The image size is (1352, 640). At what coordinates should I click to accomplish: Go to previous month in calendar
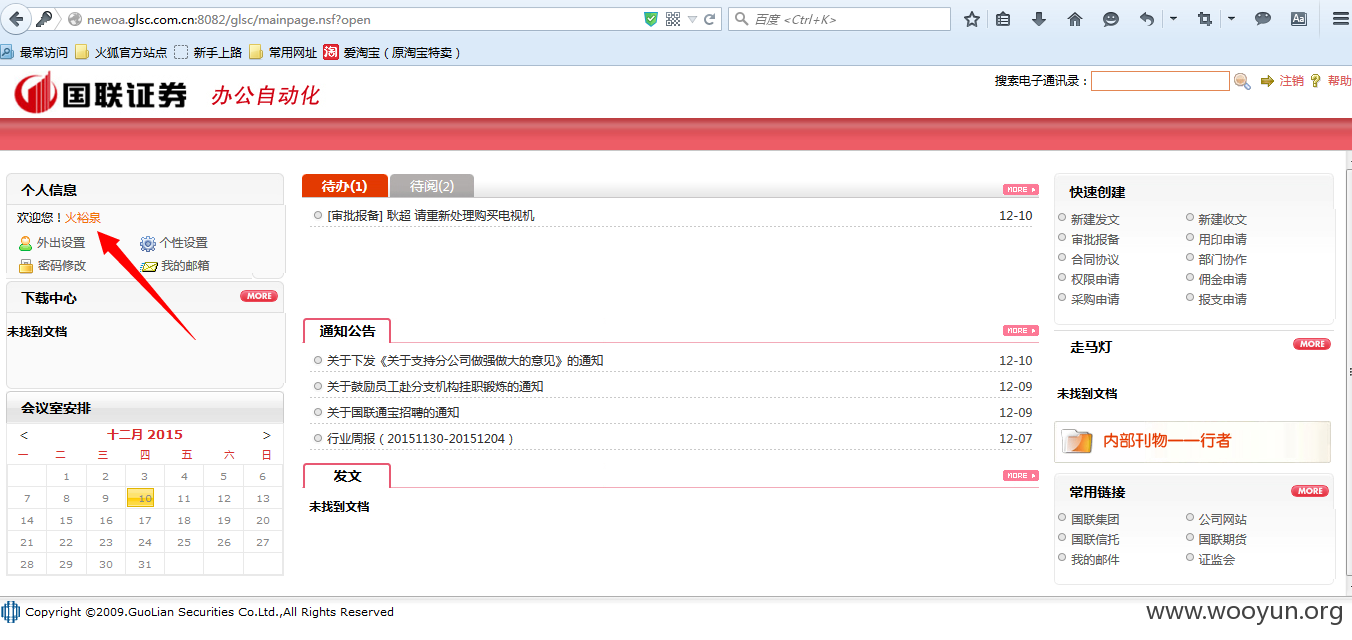(24, 435)
